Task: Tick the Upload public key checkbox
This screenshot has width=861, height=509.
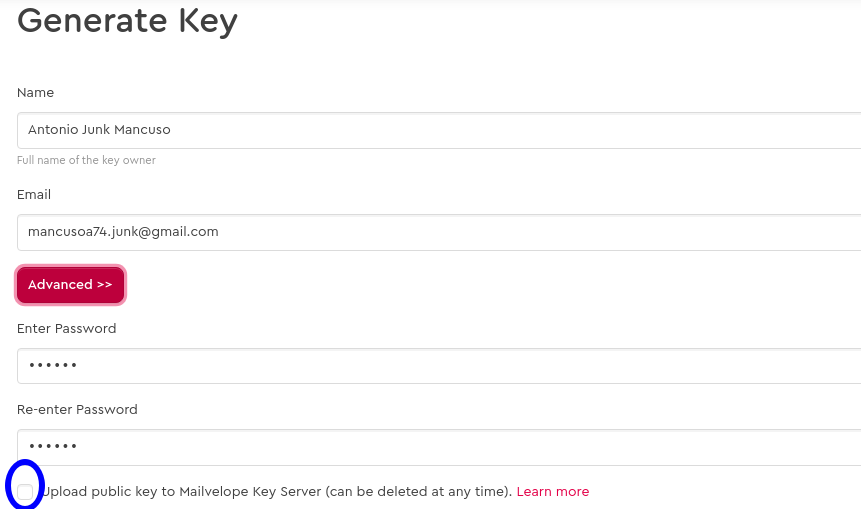Action: (x=25, y=491)
